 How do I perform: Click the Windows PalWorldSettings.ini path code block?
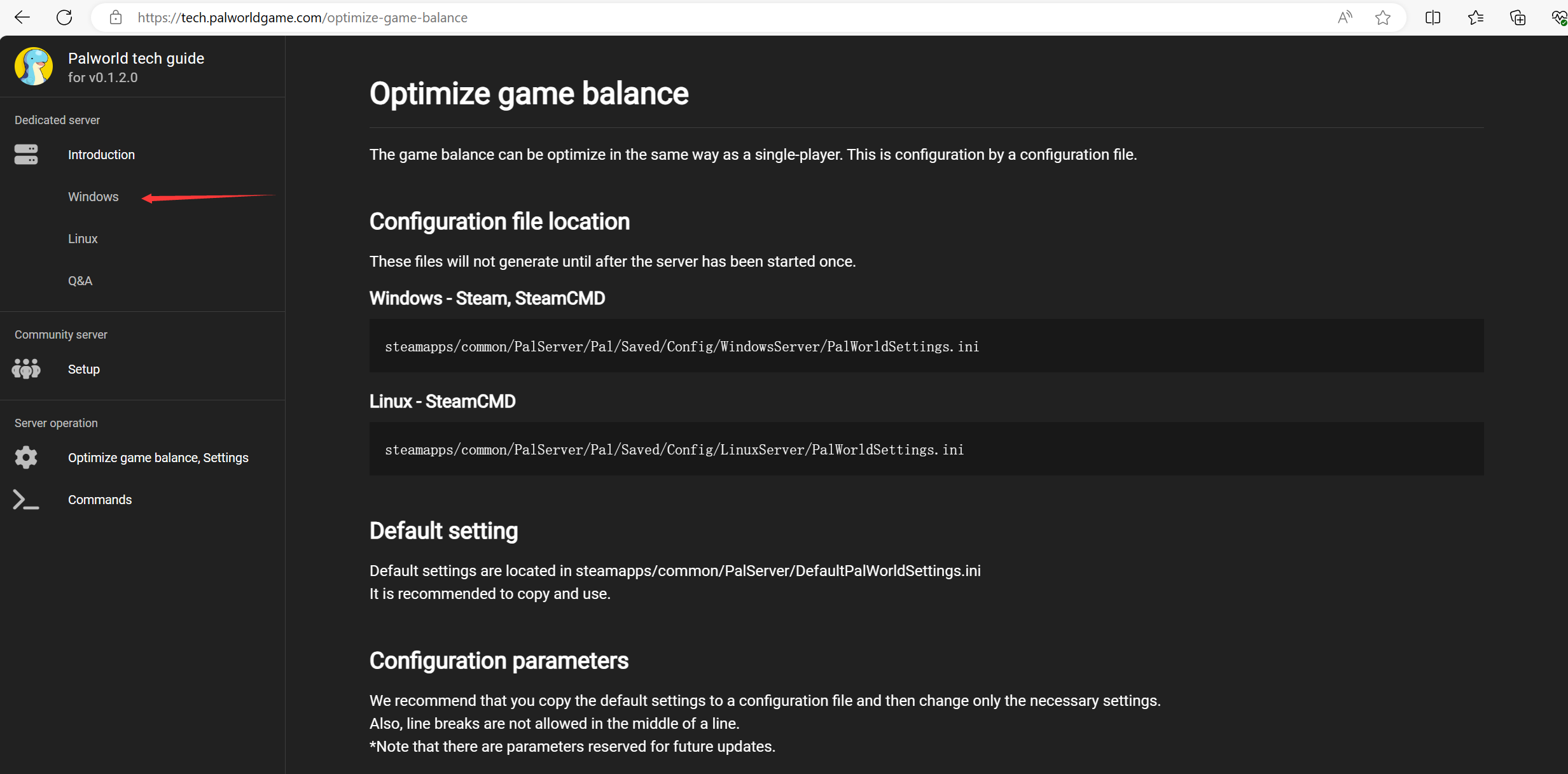point(681,346)
